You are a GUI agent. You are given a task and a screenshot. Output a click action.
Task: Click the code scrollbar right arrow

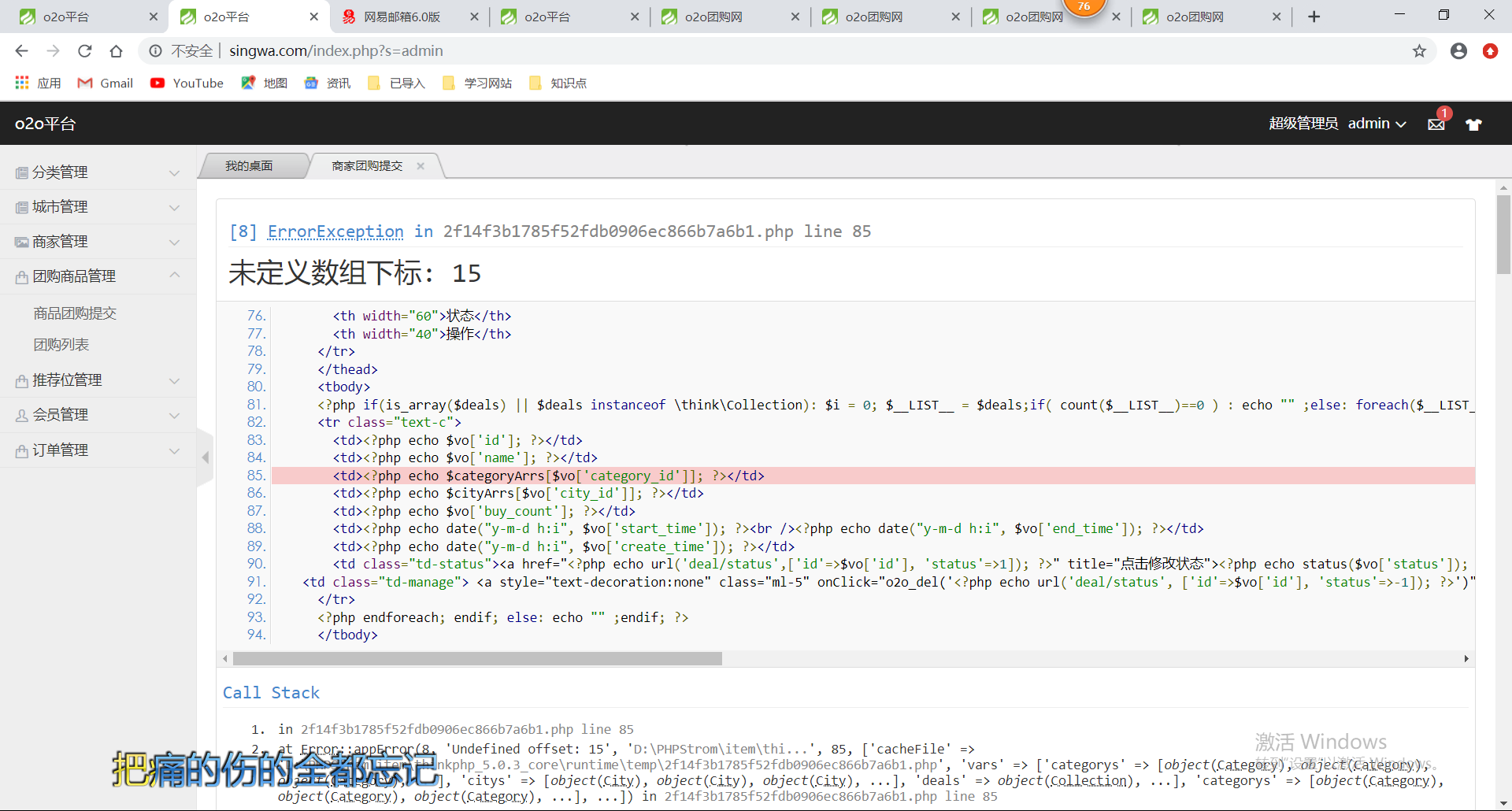point(1466,658)
